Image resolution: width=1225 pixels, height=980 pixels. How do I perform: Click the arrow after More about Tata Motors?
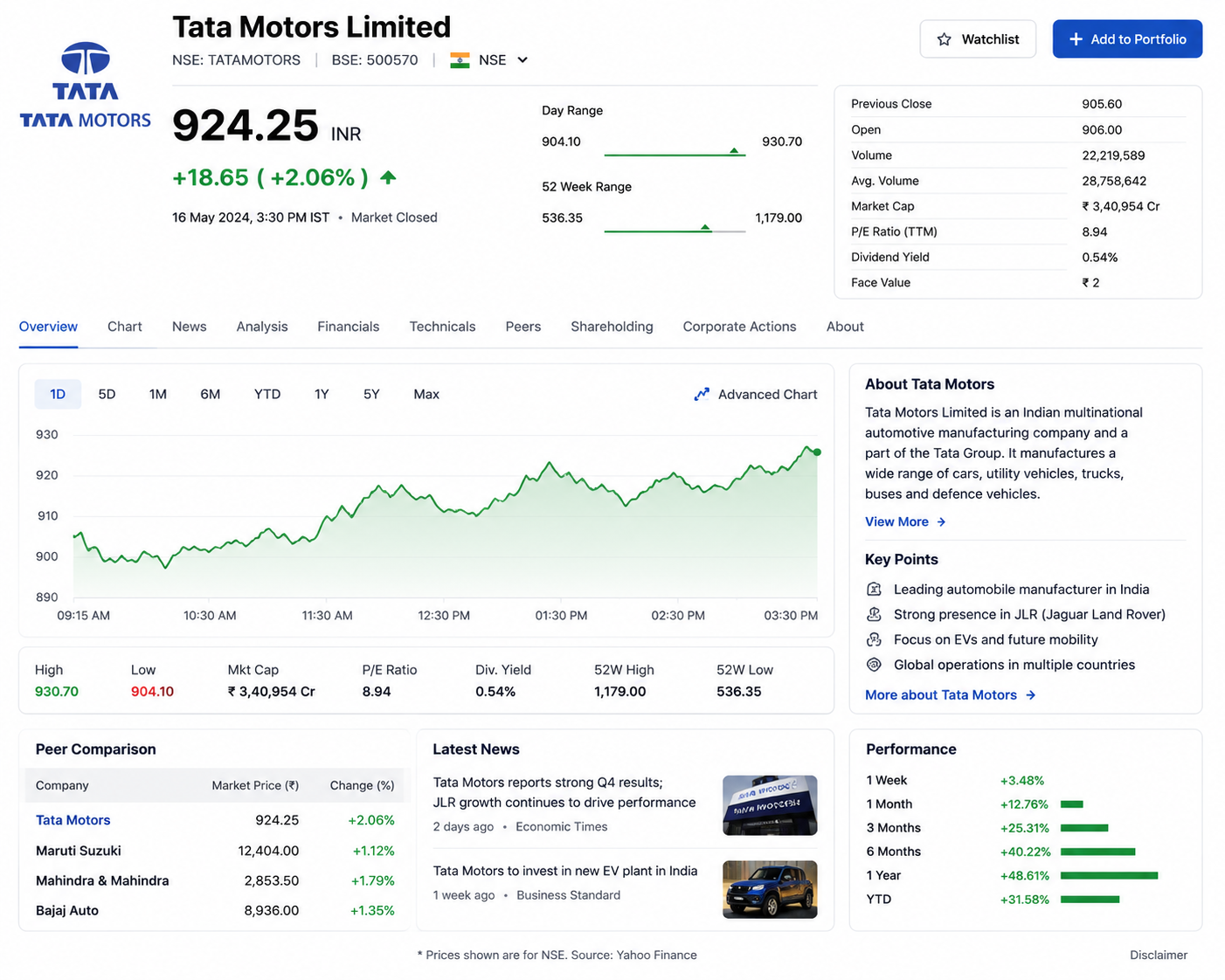[1031, 695]
